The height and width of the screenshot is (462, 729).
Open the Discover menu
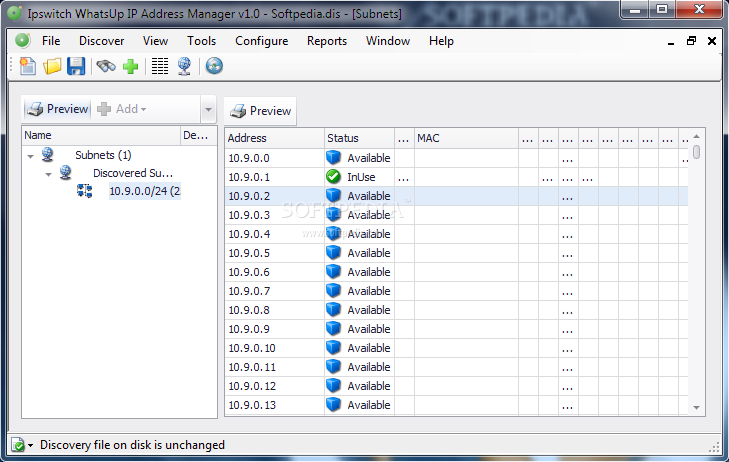pyautogui.click(x=101, y=41)
